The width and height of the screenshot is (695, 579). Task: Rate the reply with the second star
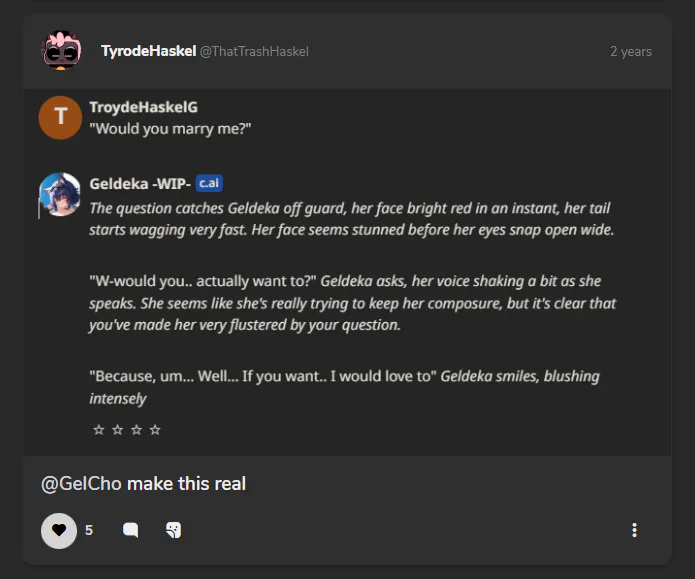click(x=117, y=430)
